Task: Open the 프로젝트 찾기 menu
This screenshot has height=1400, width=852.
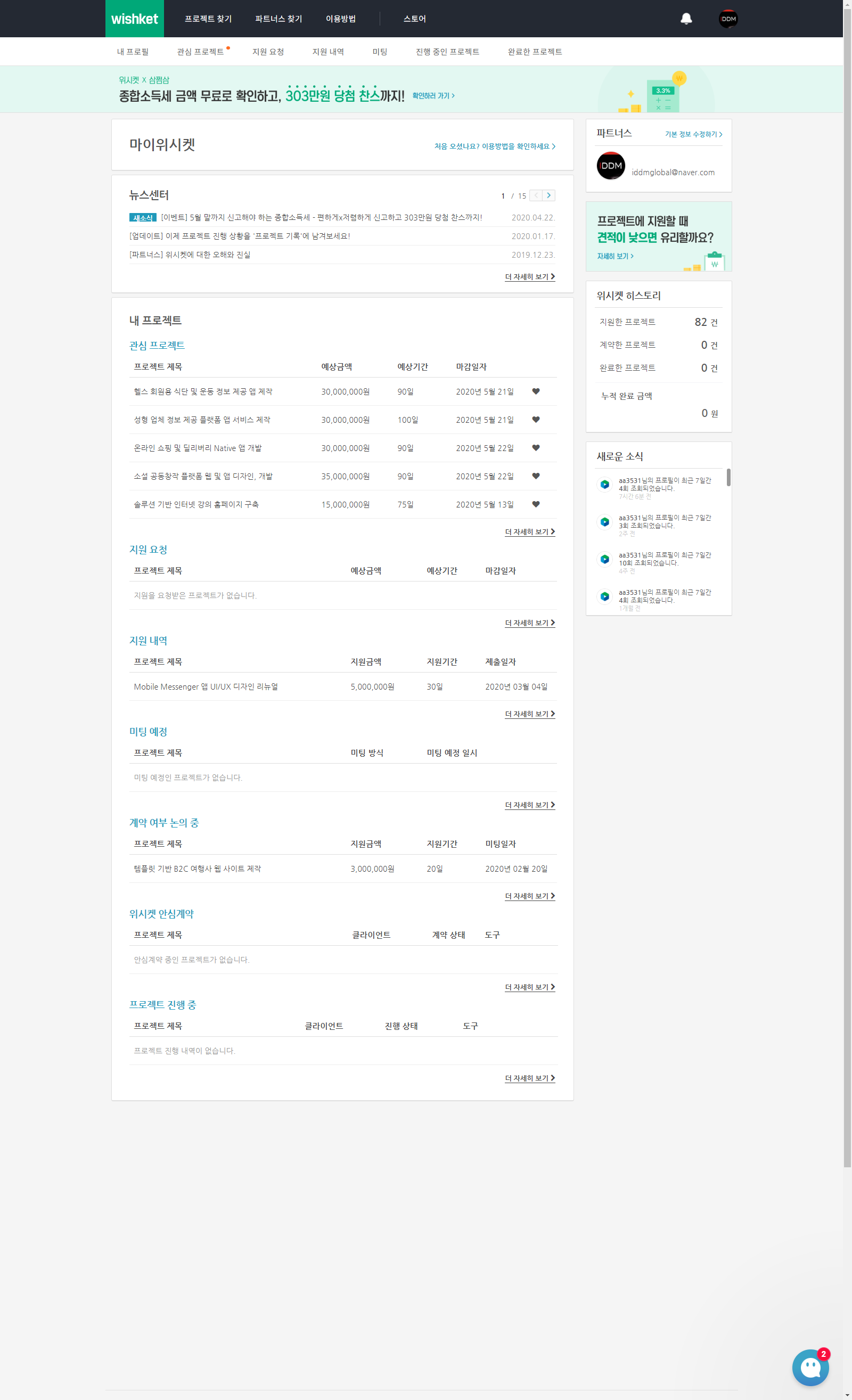Action: (208, 19)
